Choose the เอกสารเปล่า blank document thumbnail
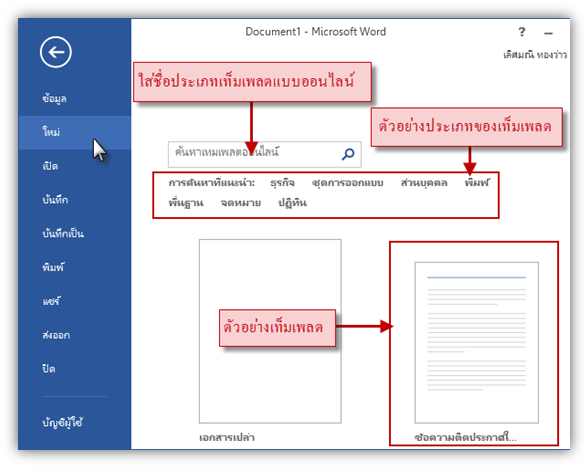This screenshot has height=467, width=585. click(270, 331)
